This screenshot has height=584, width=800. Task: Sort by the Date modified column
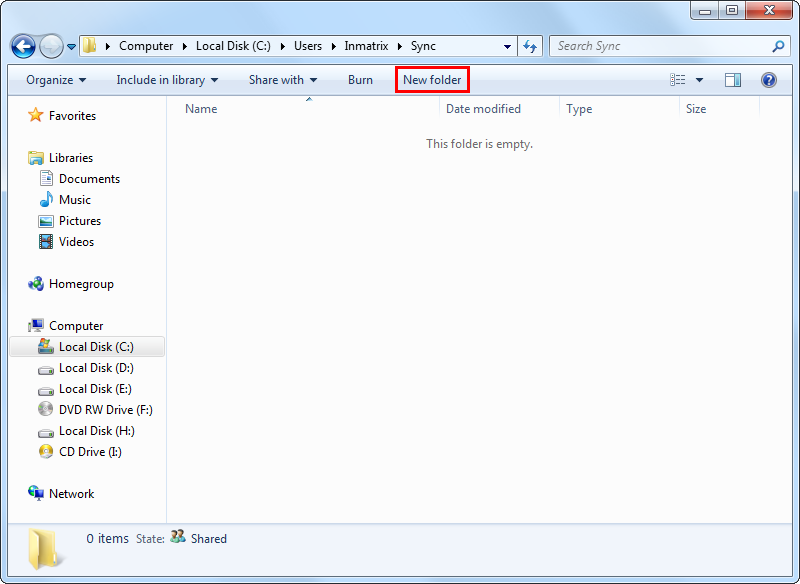click(x=483, y=109)
